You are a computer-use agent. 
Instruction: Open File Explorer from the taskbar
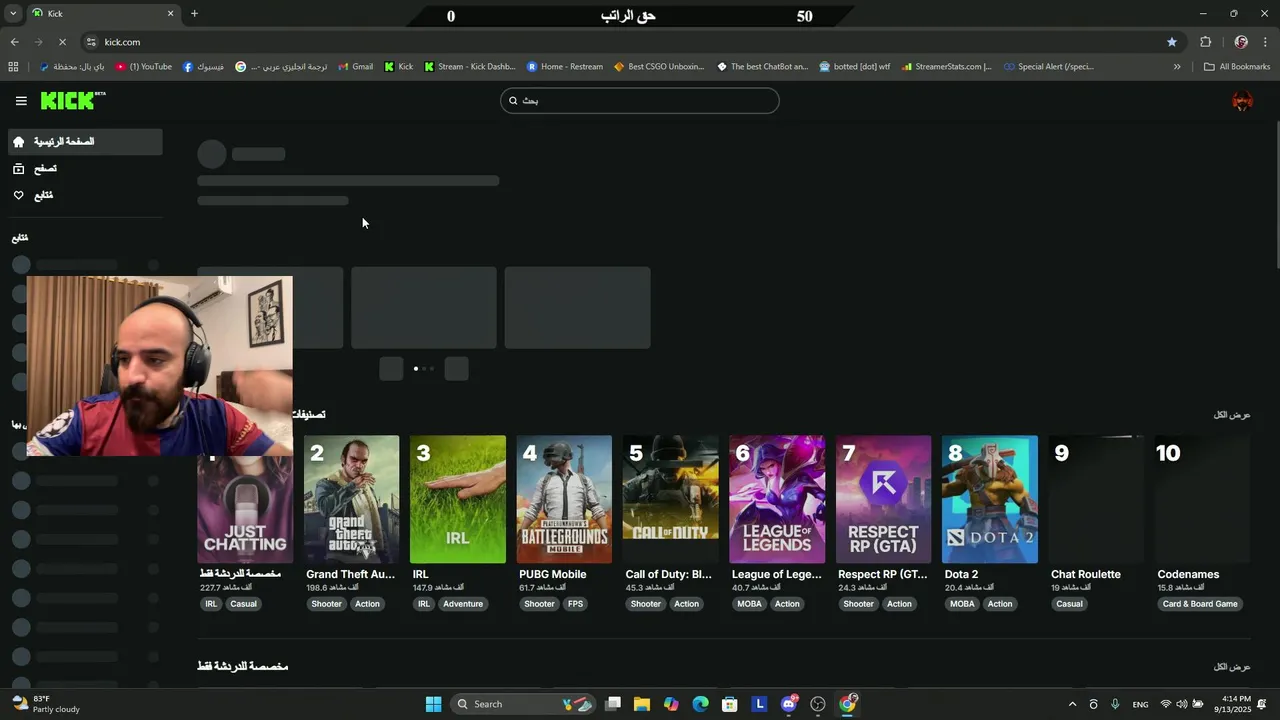642,704
